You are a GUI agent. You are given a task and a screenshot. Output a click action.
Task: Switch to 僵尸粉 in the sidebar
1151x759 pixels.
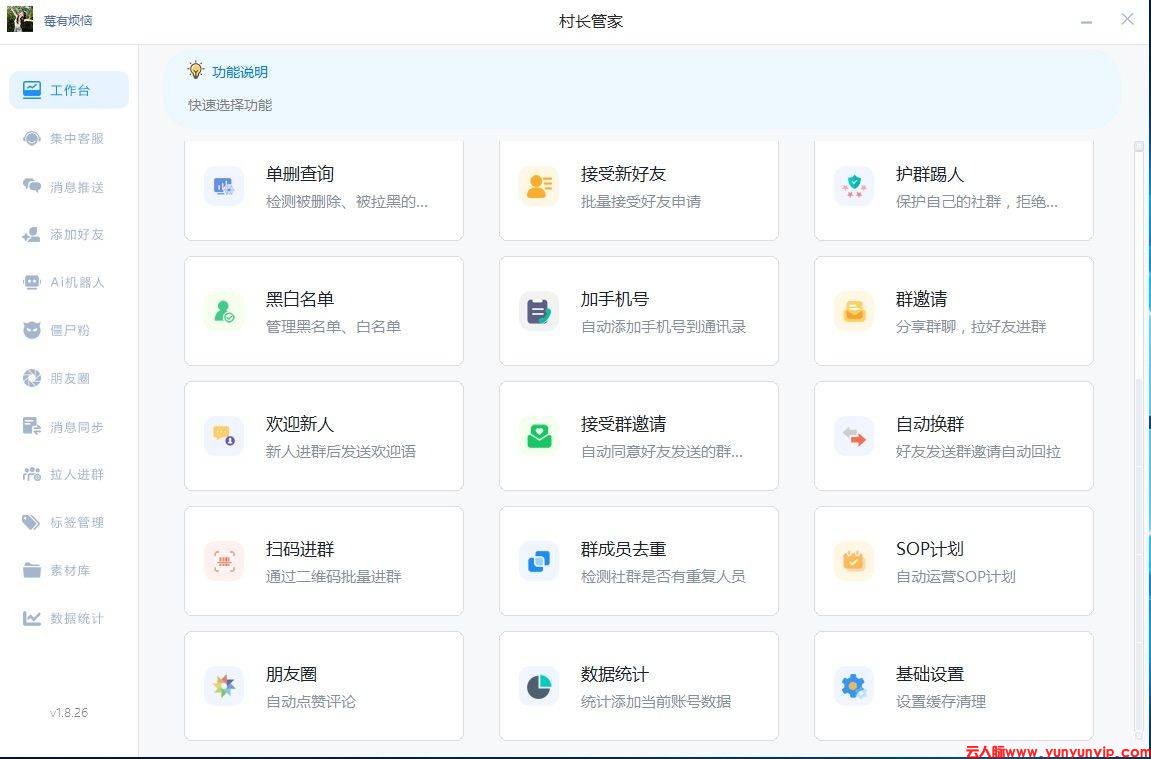69,330
